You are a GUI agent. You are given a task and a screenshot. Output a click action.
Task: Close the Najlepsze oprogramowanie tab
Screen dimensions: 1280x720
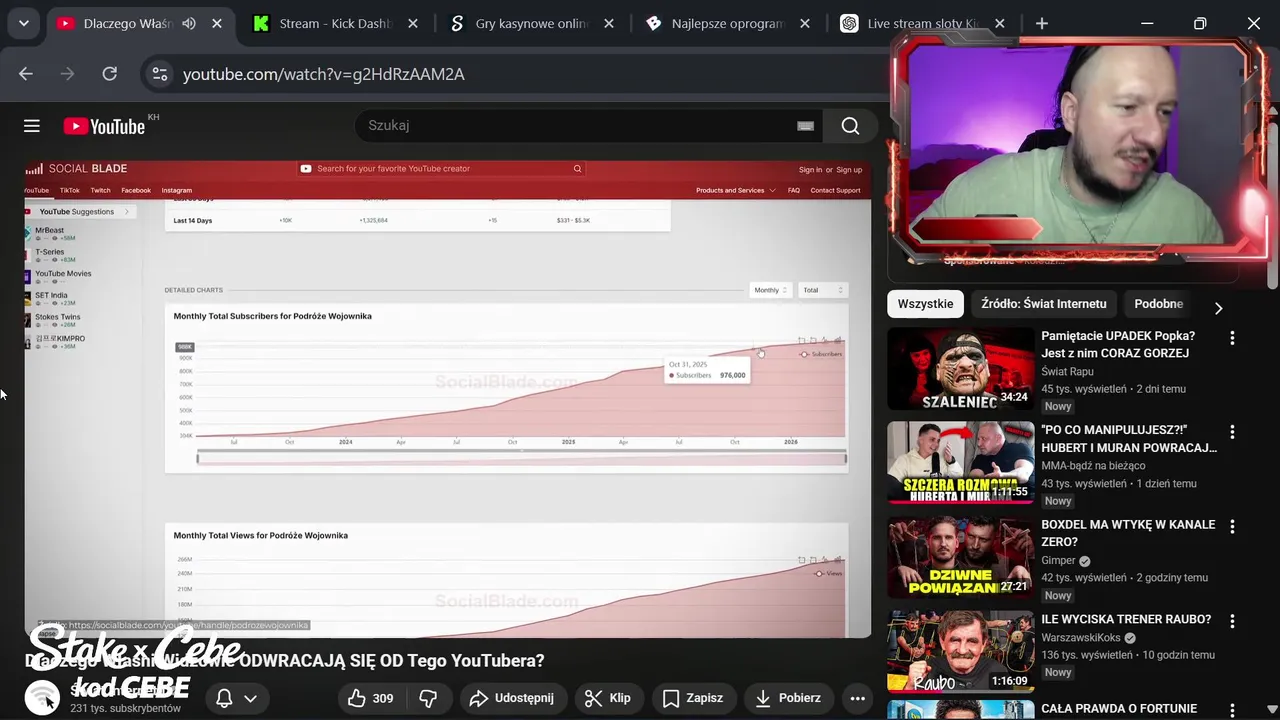[804, 23]
